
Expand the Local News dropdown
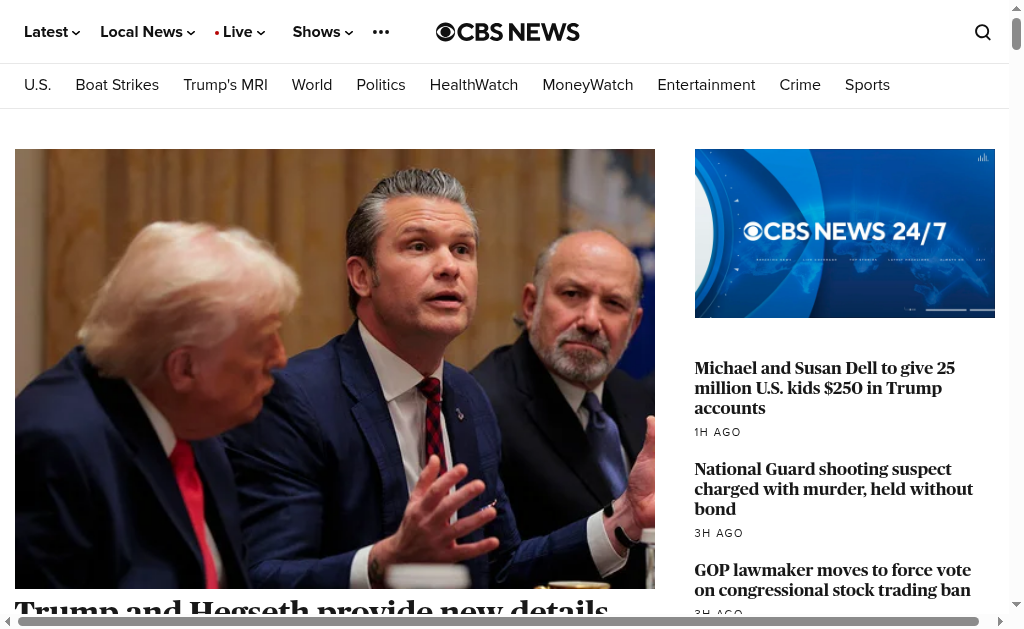(x=148, y=32)
